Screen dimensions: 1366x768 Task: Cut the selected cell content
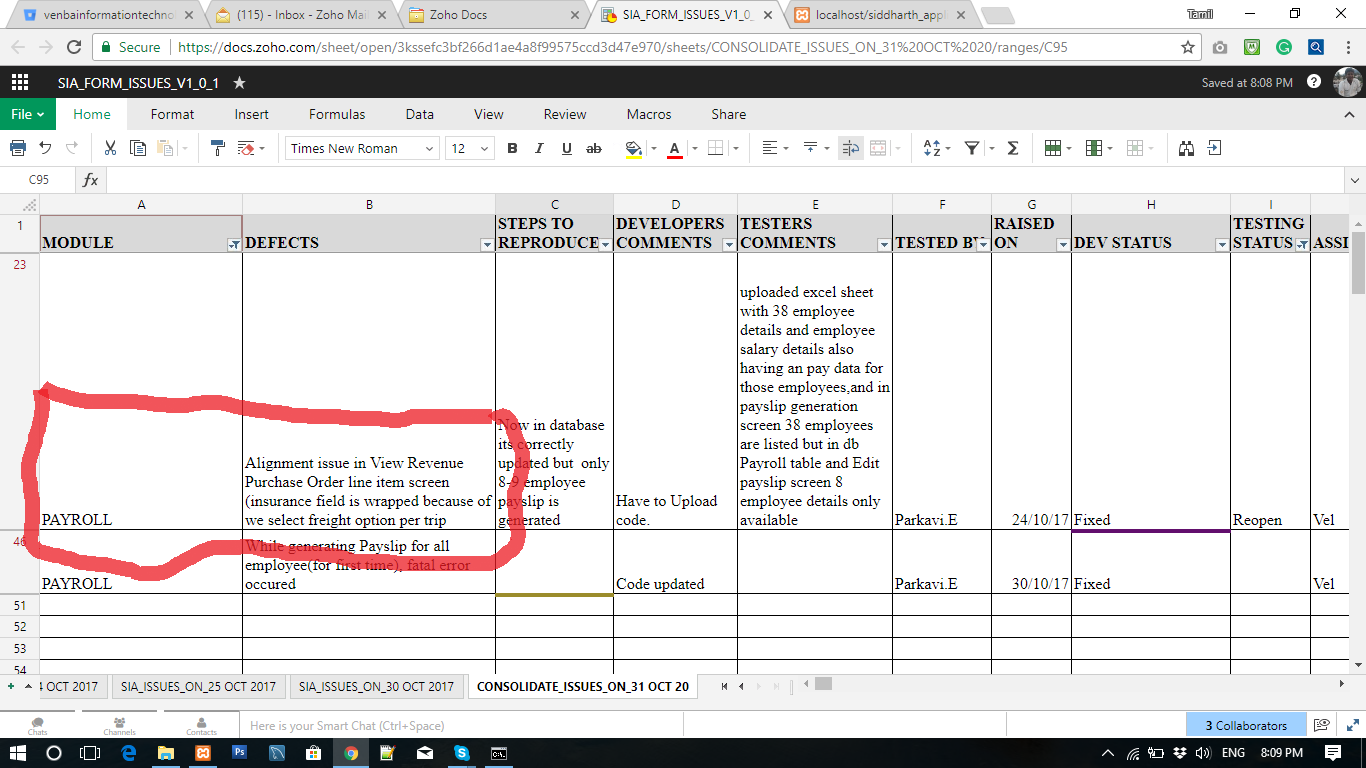[x=110, y=148]
